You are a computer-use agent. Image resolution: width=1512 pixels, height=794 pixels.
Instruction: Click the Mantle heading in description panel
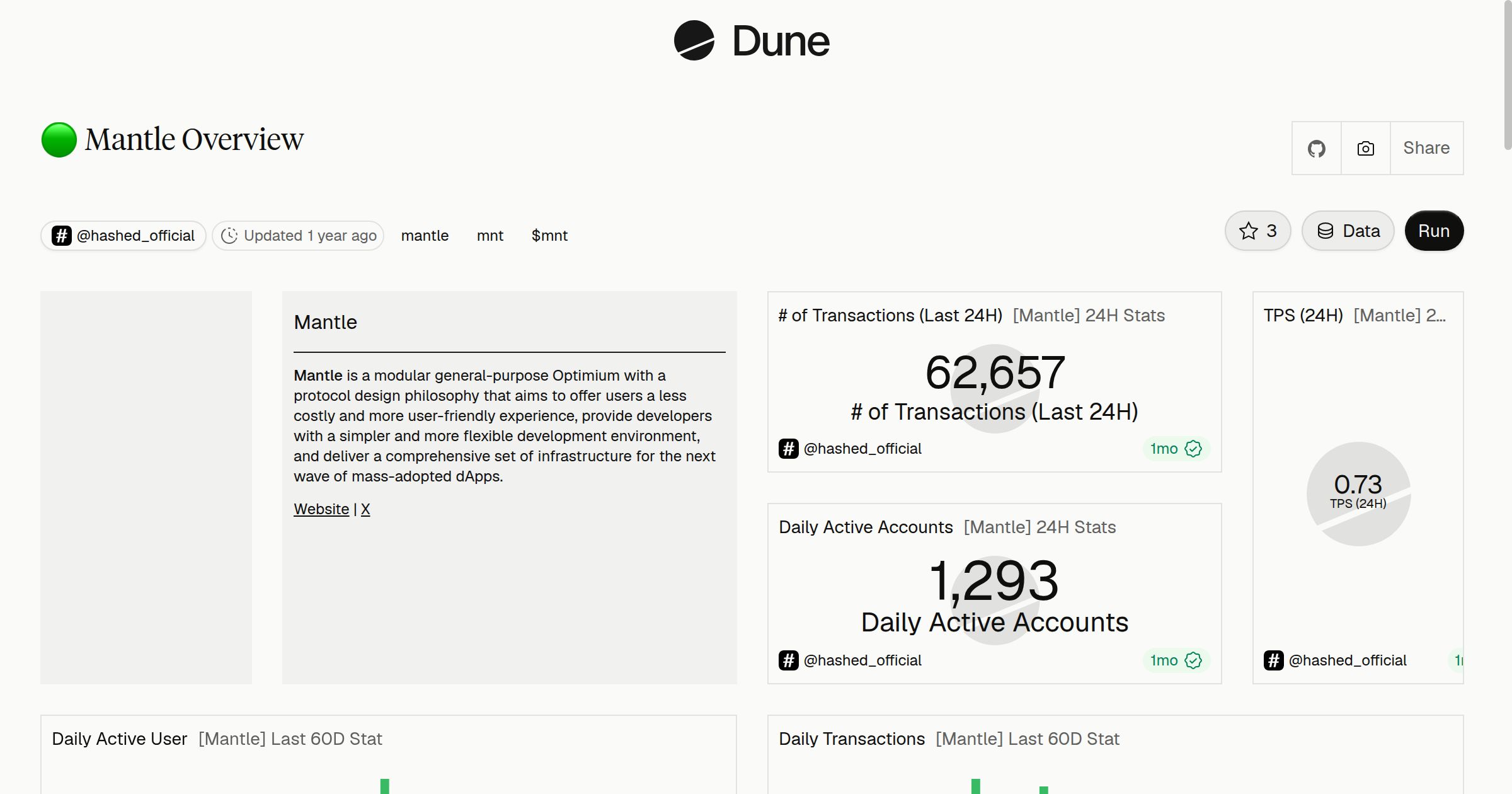coord(325,322)
